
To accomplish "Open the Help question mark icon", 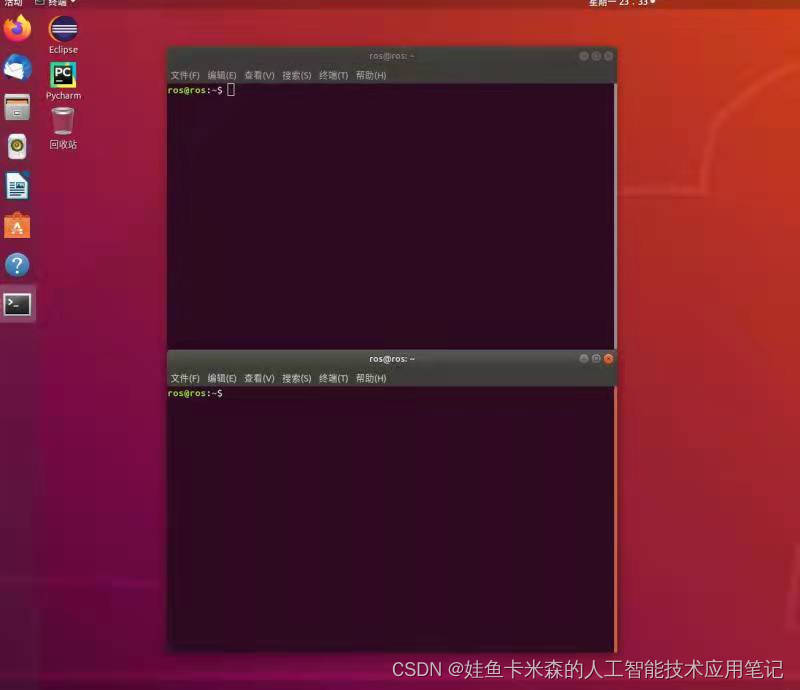I will [x=17, y=265].
